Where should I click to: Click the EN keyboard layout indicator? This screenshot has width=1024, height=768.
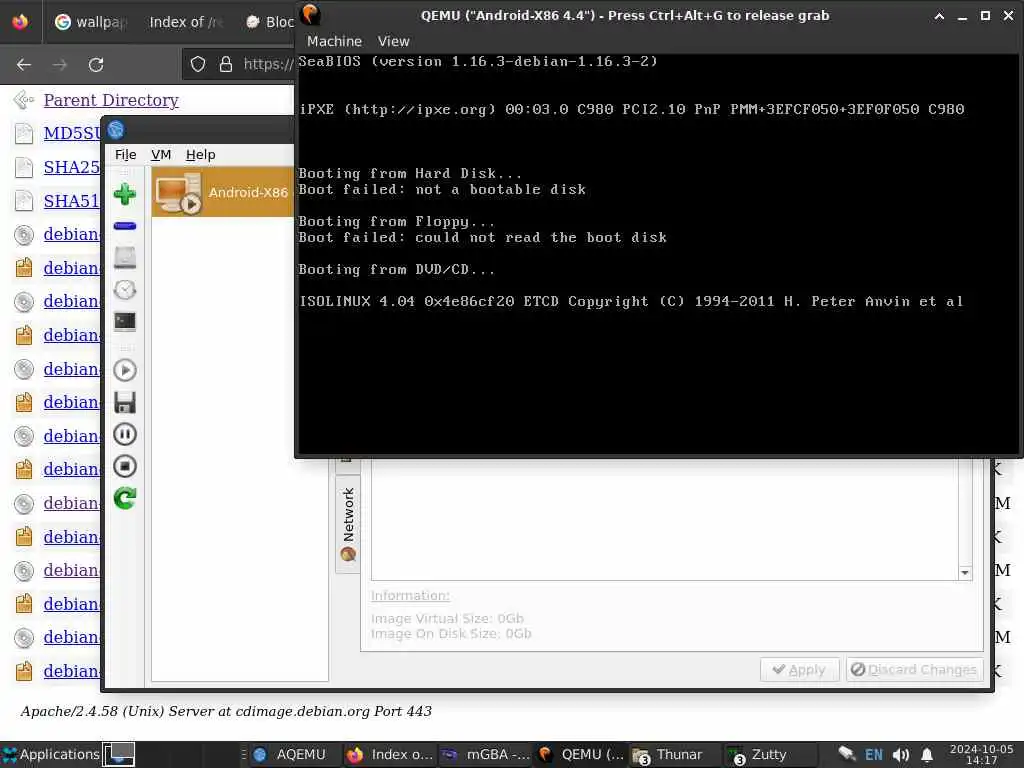coord(874,755)
